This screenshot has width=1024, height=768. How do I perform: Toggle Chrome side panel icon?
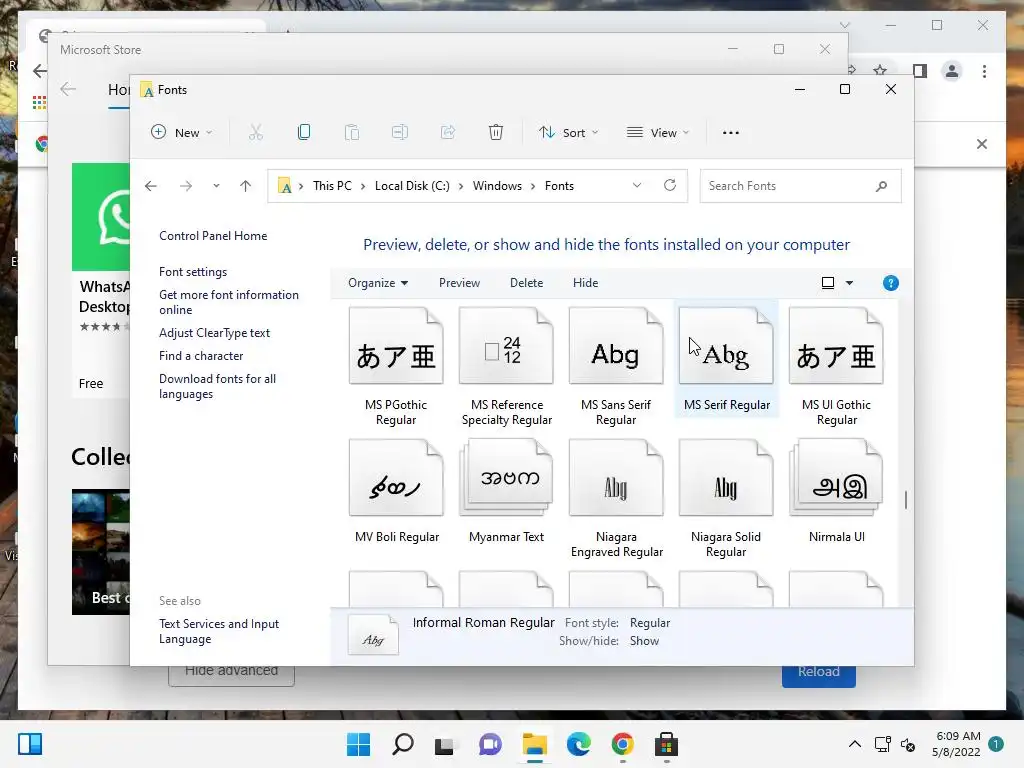pos(920,71)
